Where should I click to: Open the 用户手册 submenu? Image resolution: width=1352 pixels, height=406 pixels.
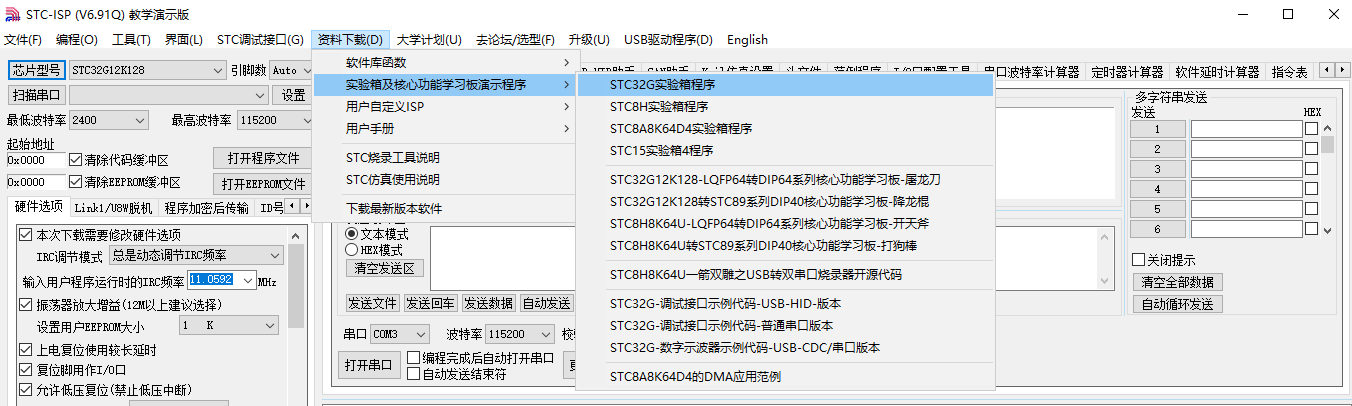tap(445, 129)
